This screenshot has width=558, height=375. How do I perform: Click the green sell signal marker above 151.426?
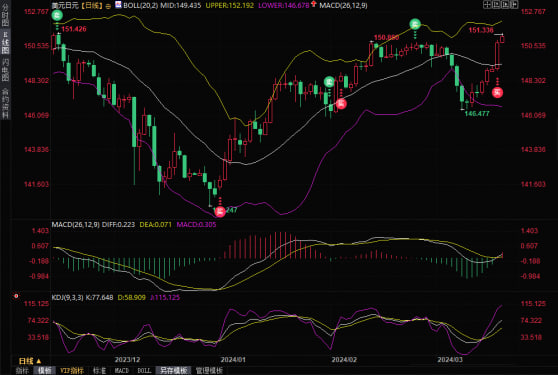click(x=57, y=15)
